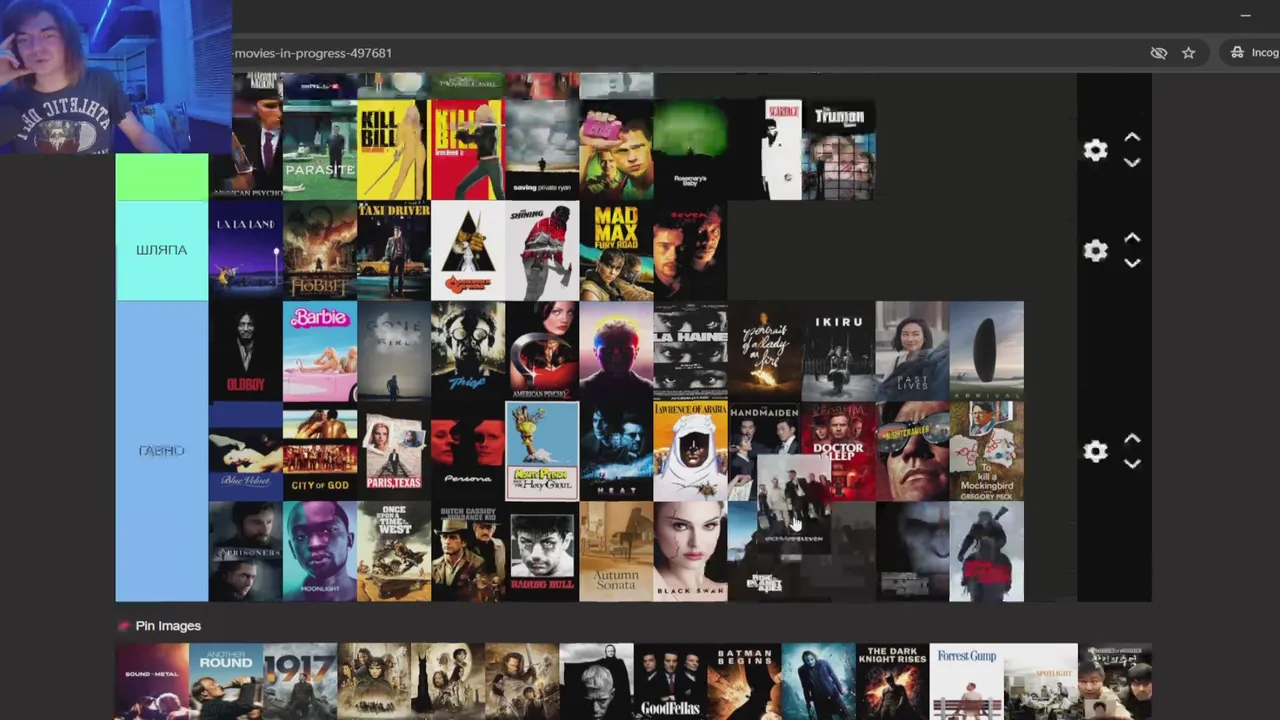Click the browser address bar URL
The height and width of the screenshot is (720, 1280).
click(x=312, y=53)
